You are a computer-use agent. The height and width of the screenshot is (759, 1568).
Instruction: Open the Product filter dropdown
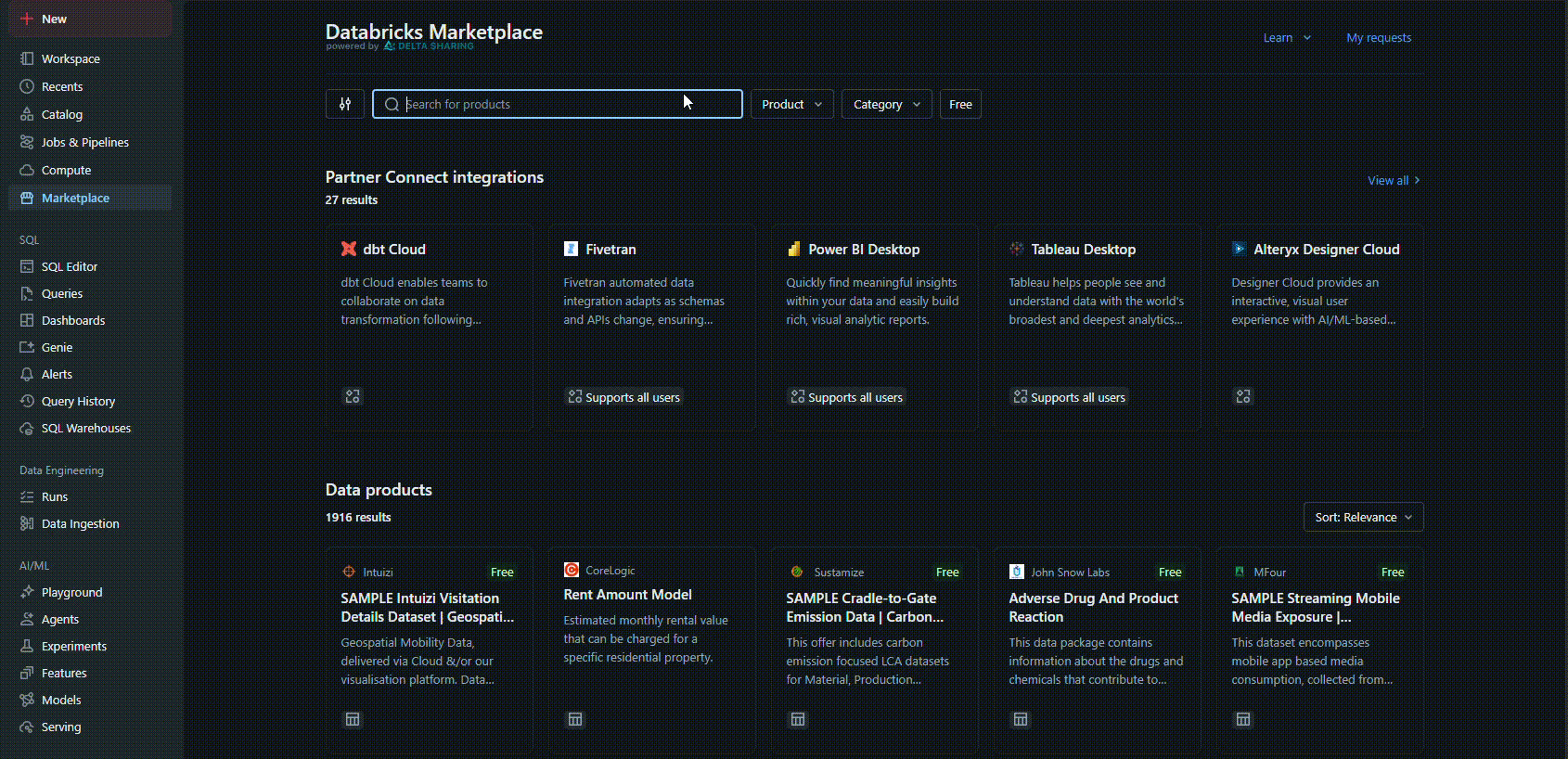[791, 104]
